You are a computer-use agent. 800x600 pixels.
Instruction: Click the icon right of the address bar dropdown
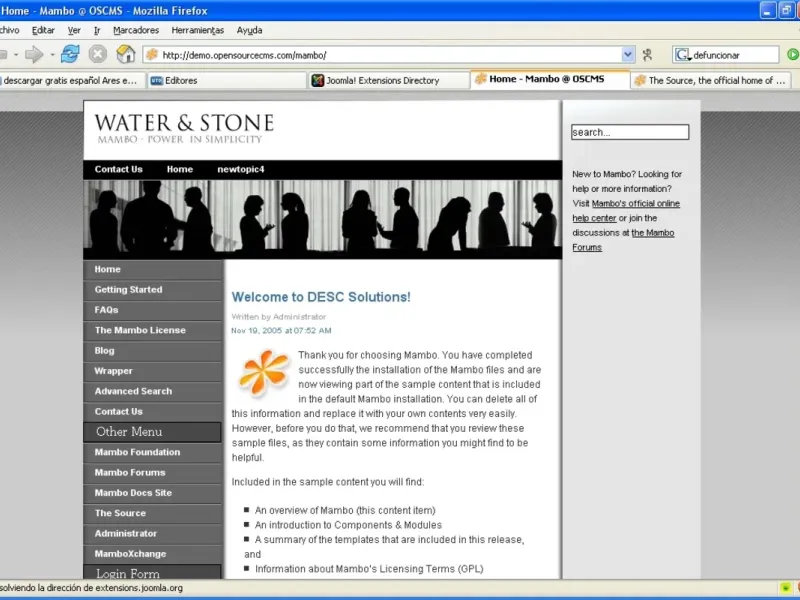click(x=647, y=55)
